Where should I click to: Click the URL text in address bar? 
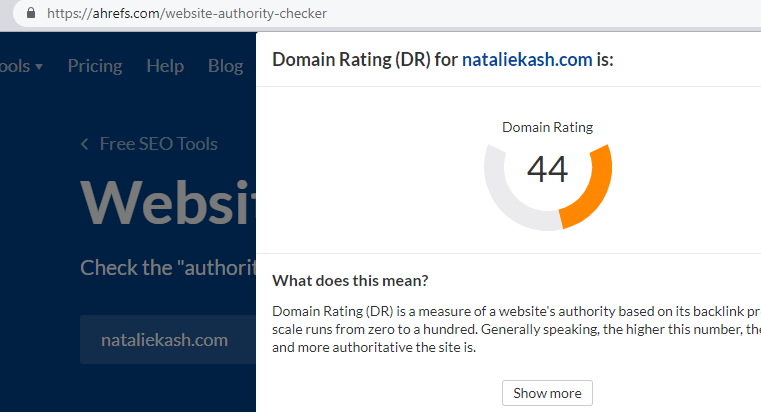coord(187,13)
